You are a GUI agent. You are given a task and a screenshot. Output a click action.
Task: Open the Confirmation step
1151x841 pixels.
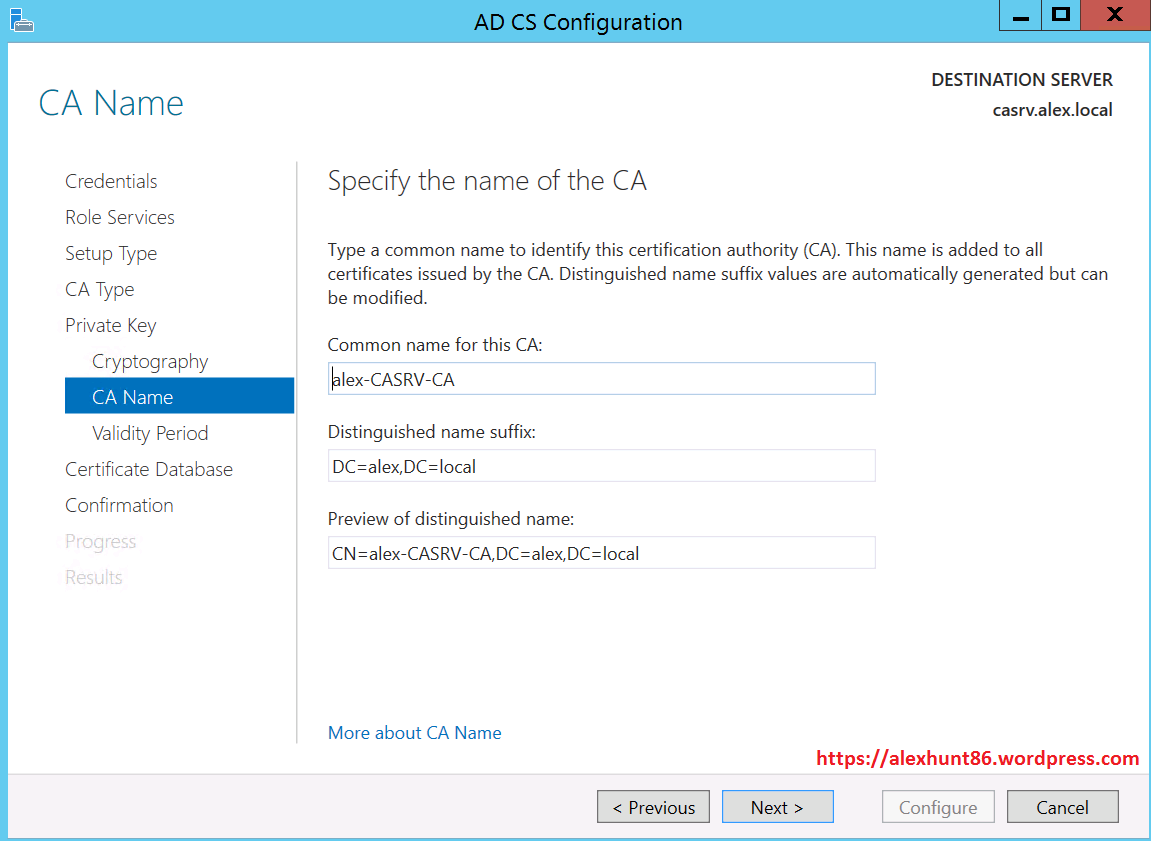click(x=119, y=505)
